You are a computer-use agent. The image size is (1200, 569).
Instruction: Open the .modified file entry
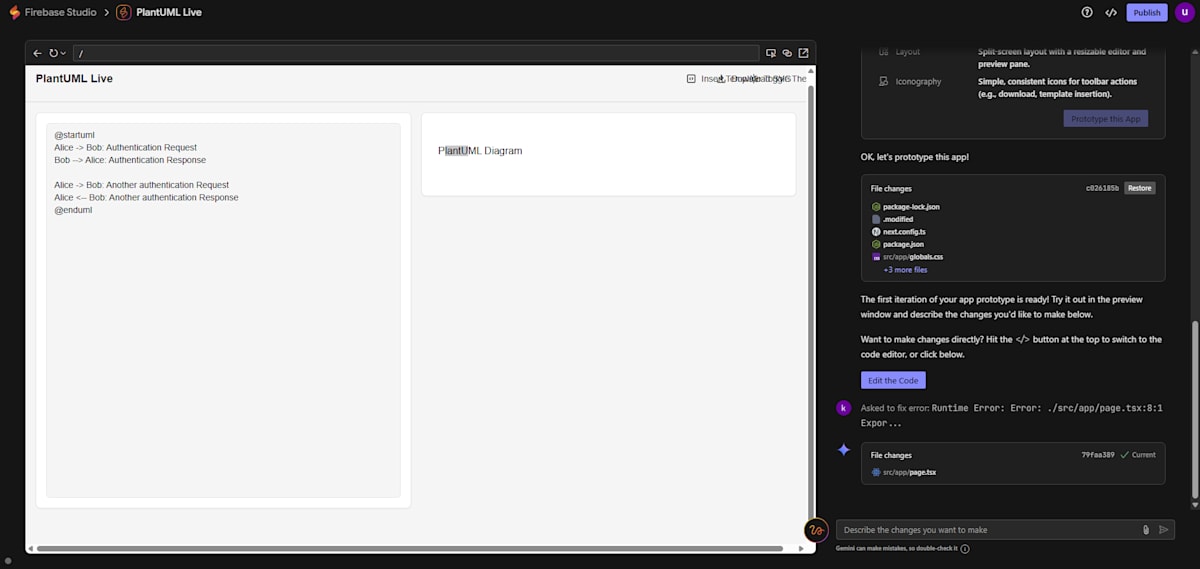coord(891,219)
